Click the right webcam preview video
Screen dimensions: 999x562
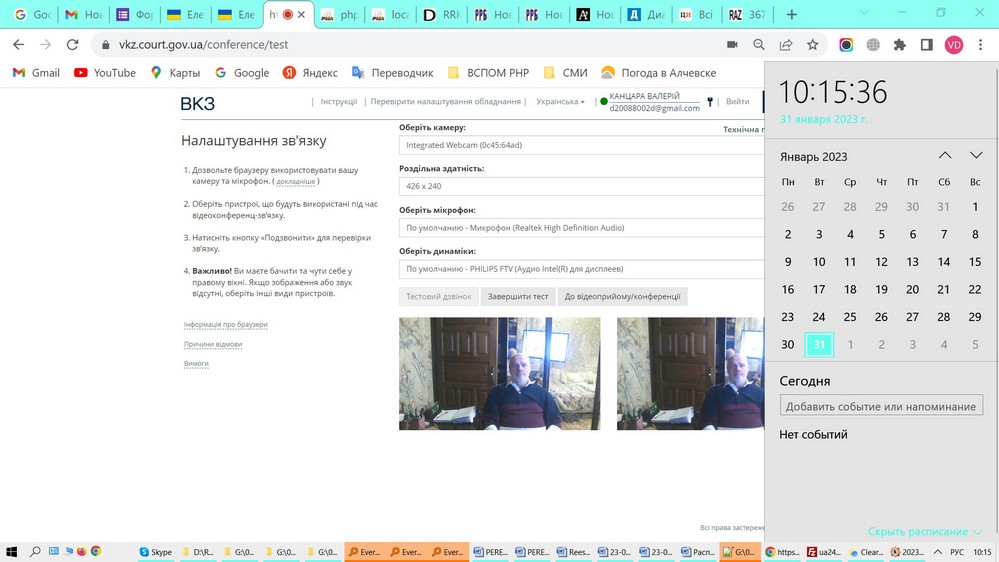pyautogui.click(x=690, y=373)
